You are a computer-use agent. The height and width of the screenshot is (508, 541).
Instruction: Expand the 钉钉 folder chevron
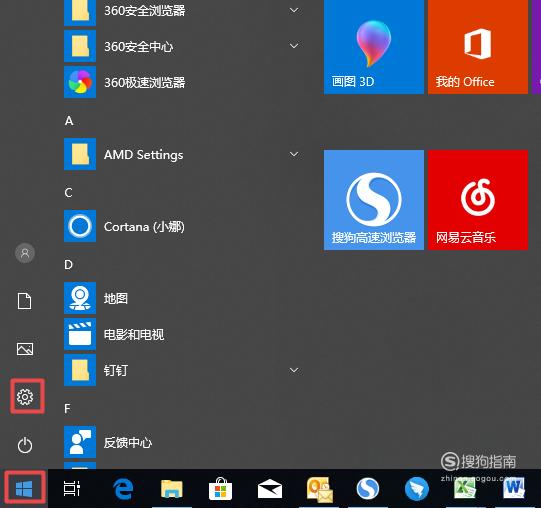(x=294, y=370)
